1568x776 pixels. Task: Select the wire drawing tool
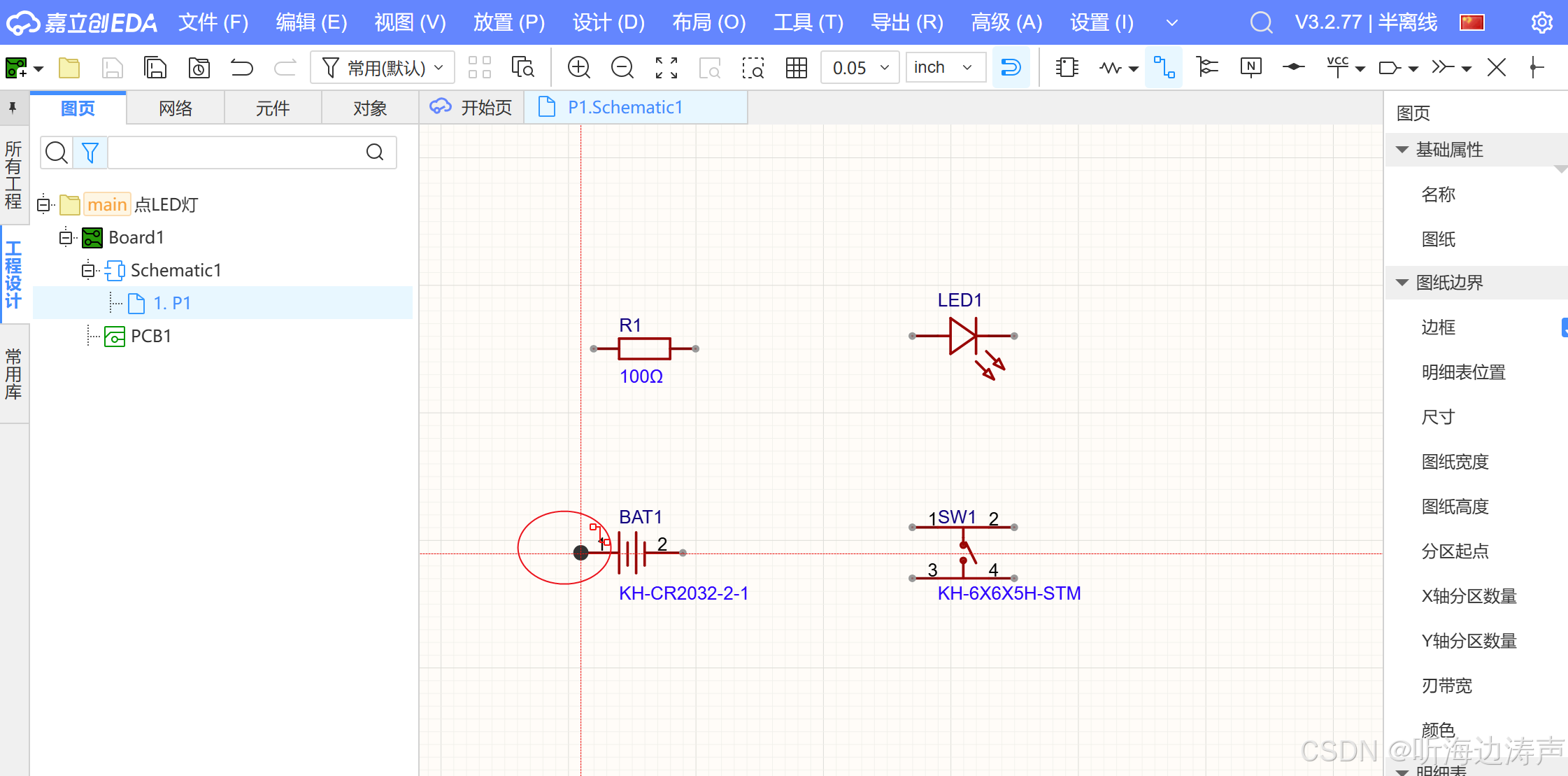pos(1164,68)
